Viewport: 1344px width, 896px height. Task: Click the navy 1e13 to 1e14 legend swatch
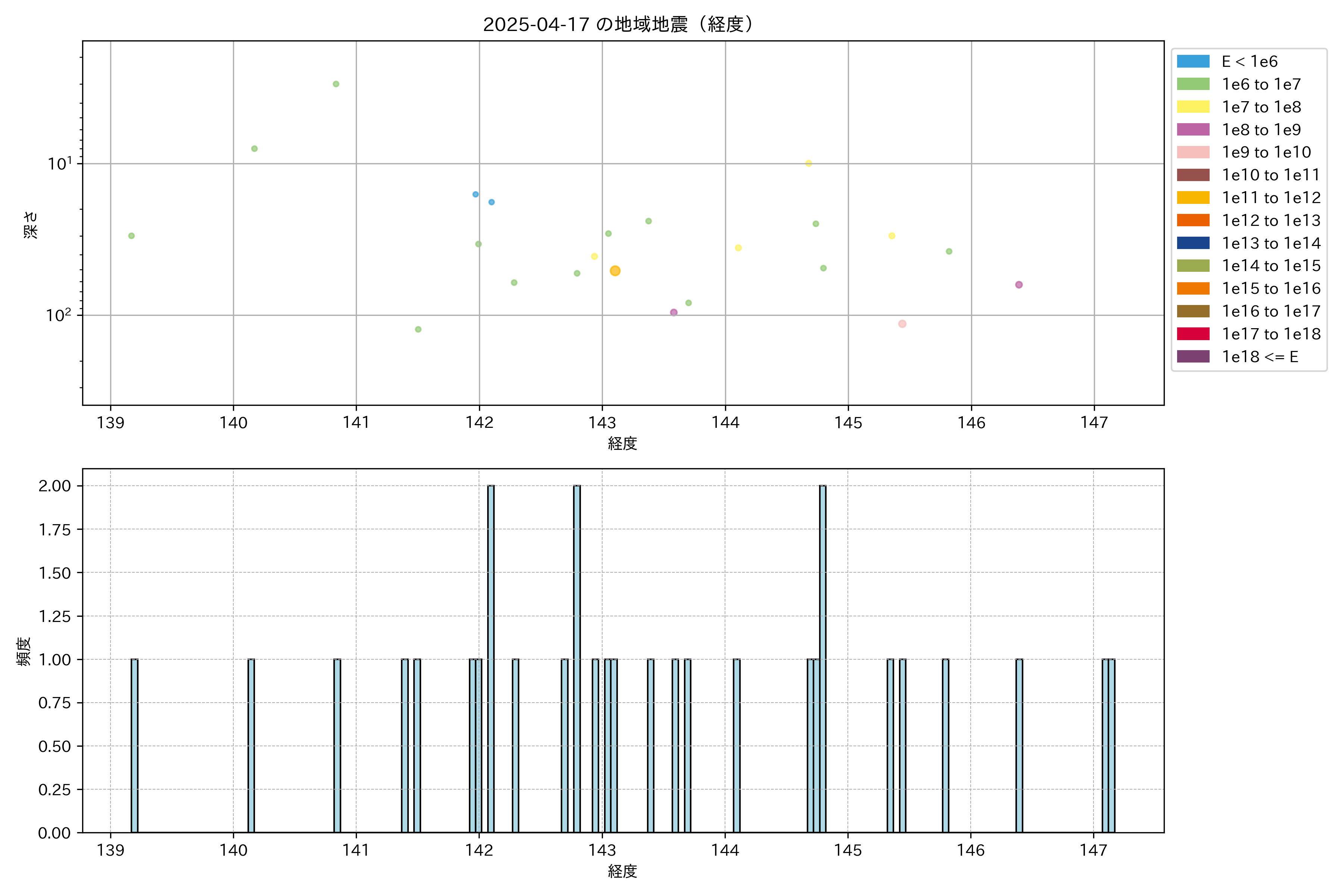[1192, 243]
